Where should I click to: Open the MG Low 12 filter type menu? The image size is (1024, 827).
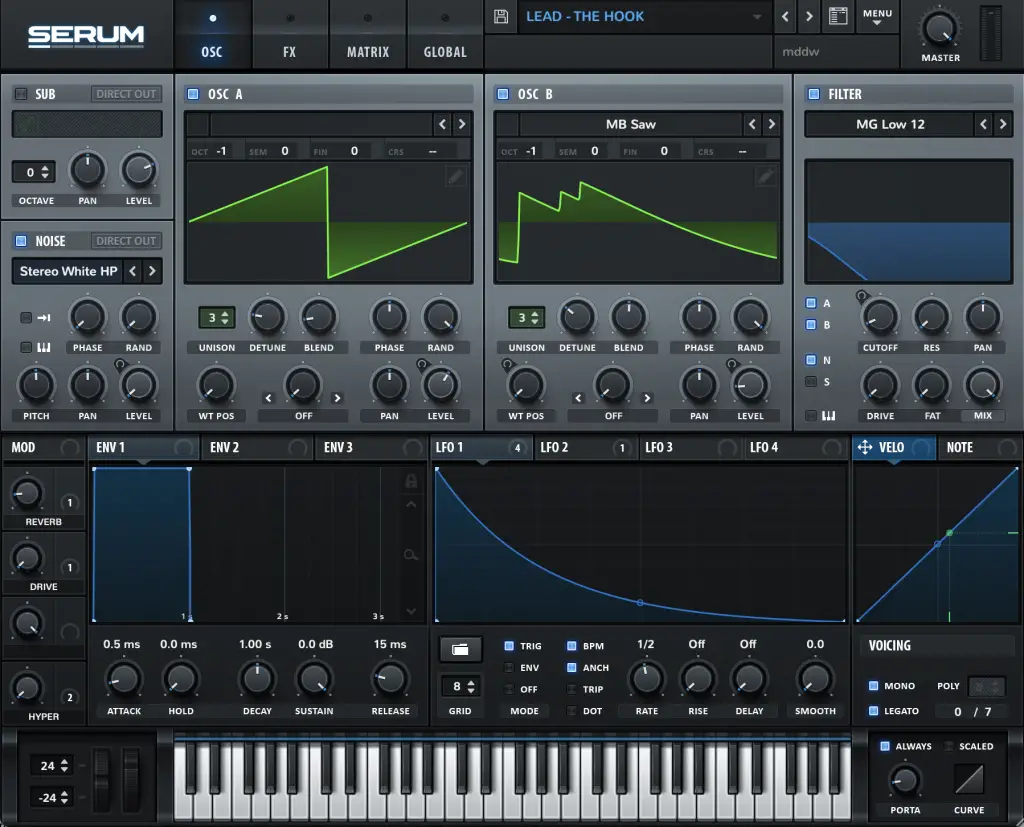890,124
